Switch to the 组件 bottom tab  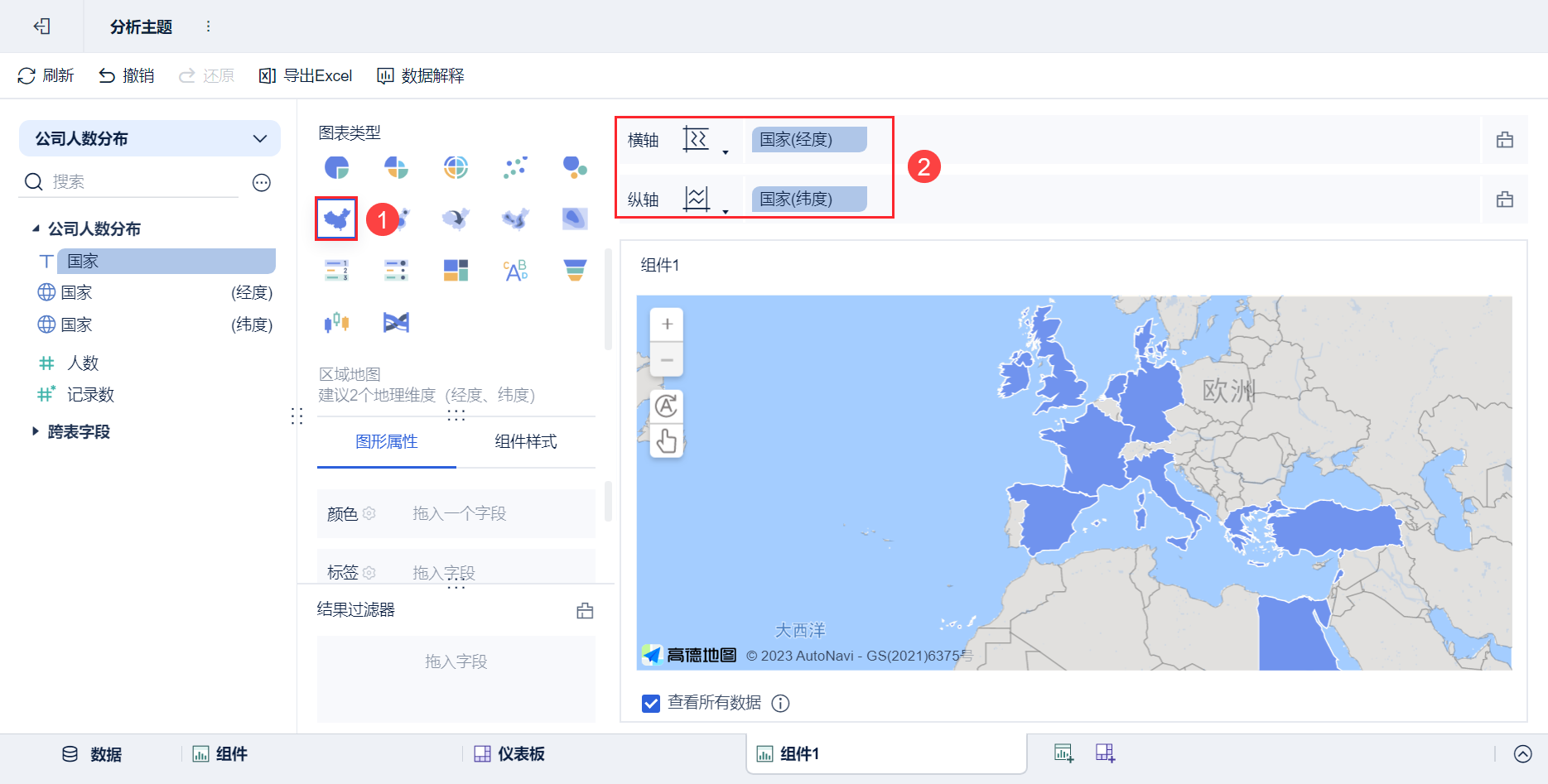tap(220, 754)
